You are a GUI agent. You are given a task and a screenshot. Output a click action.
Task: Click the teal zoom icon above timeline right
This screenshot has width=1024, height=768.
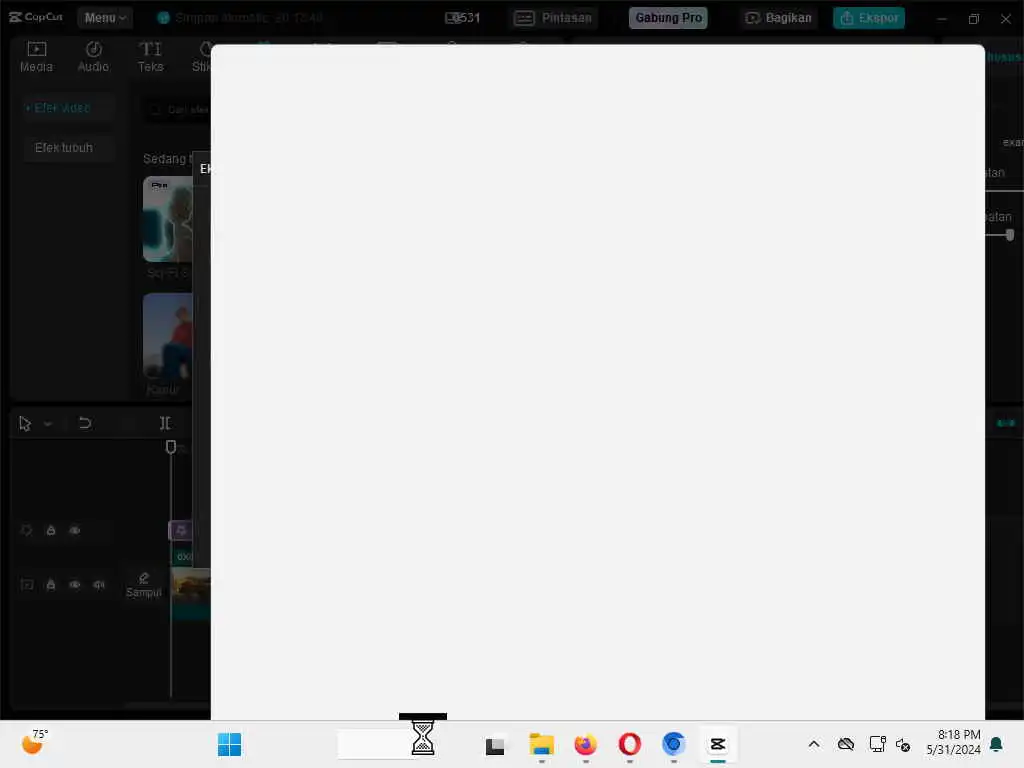(x=1006, y=423)
